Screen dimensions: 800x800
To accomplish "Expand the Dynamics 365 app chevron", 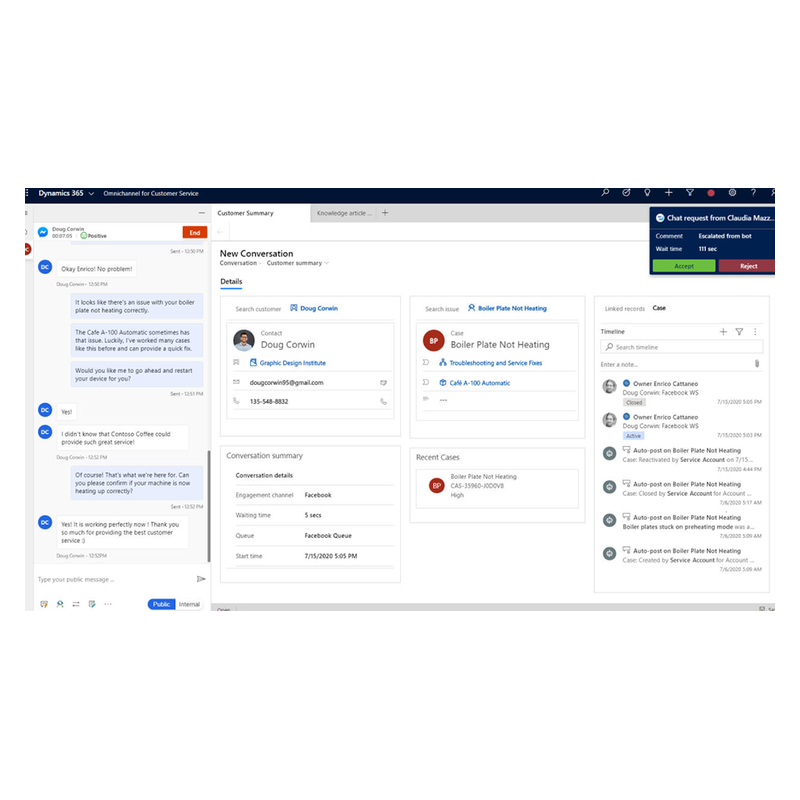I will (x=91, y=193).
